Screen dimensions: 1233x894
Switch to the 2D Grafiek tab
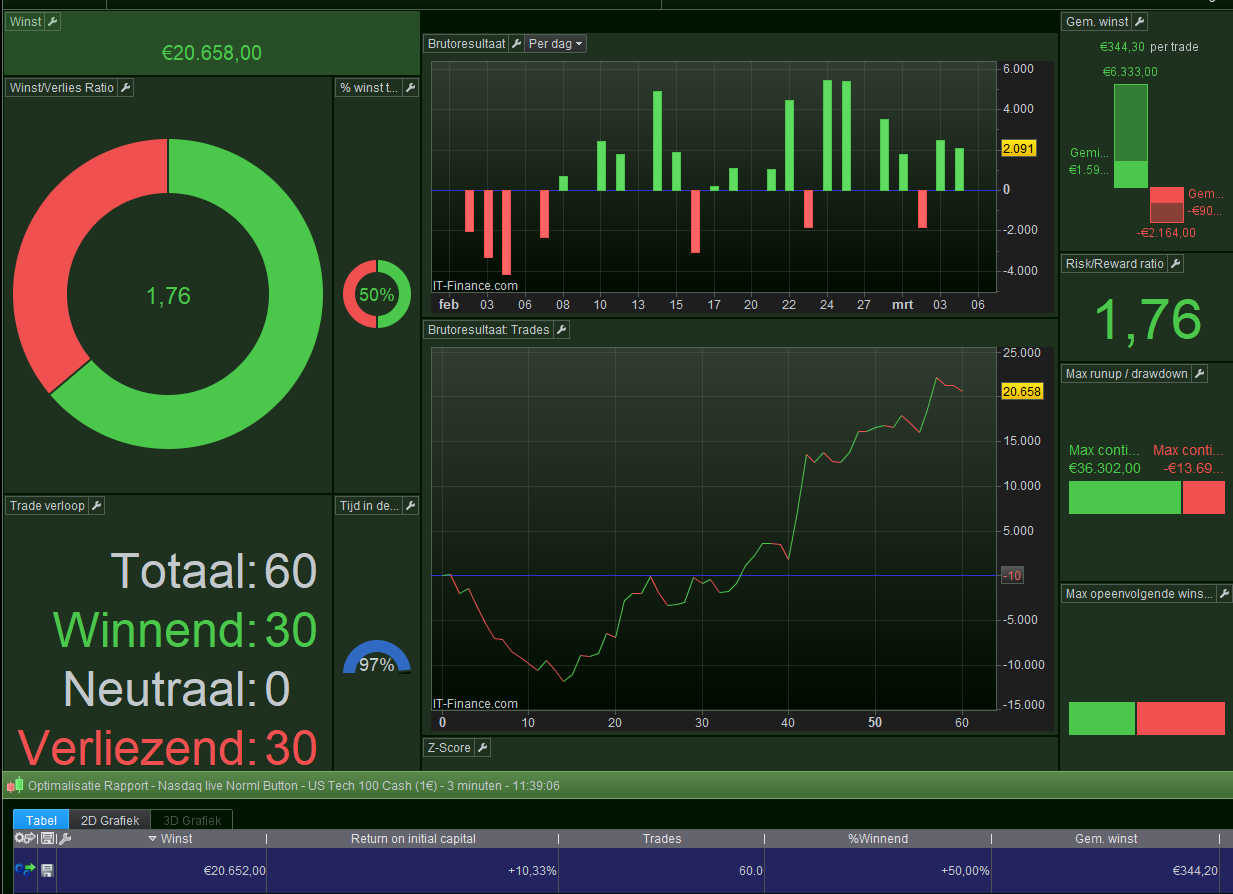tap(110, 820)
